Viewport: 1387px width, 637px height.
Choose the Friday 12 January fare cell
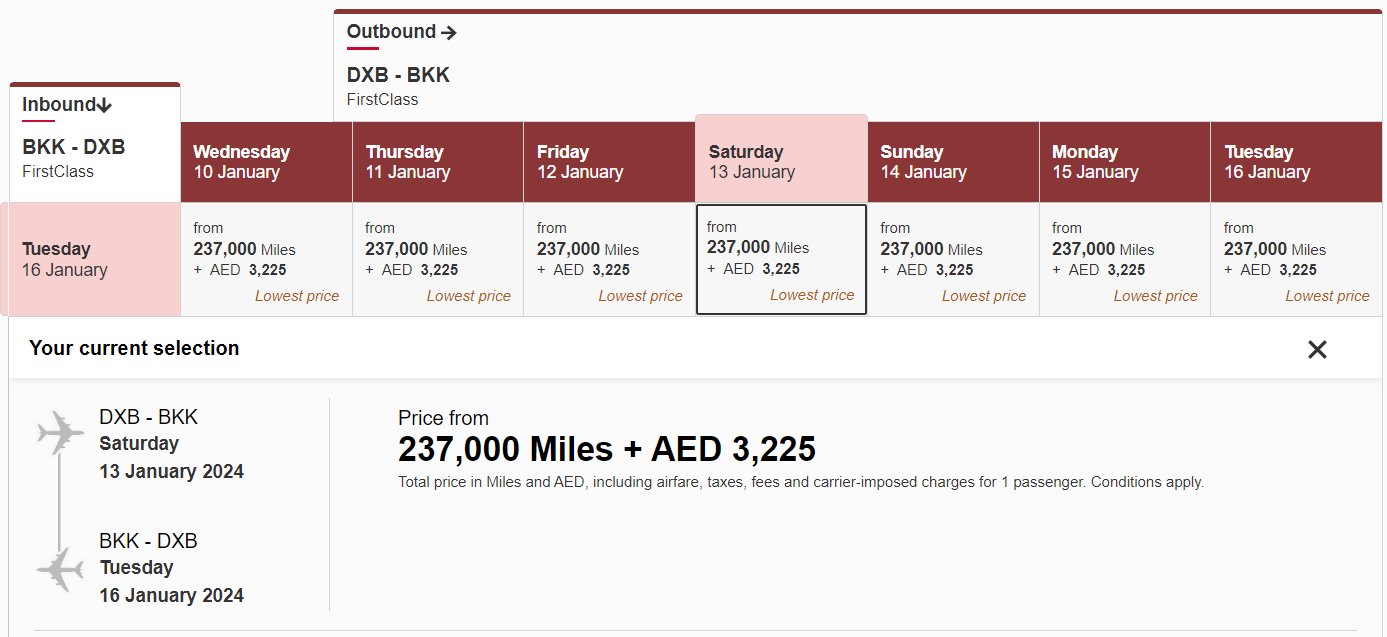coord(609,259)
